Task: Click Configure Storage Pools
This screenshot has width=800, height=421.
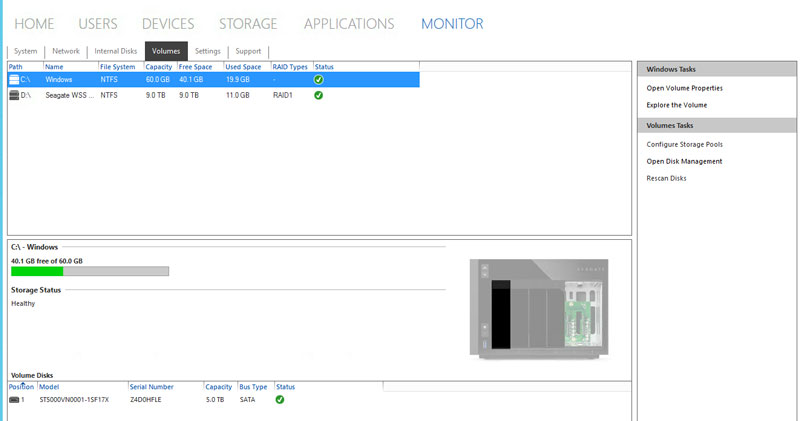Action: point(684,144)
